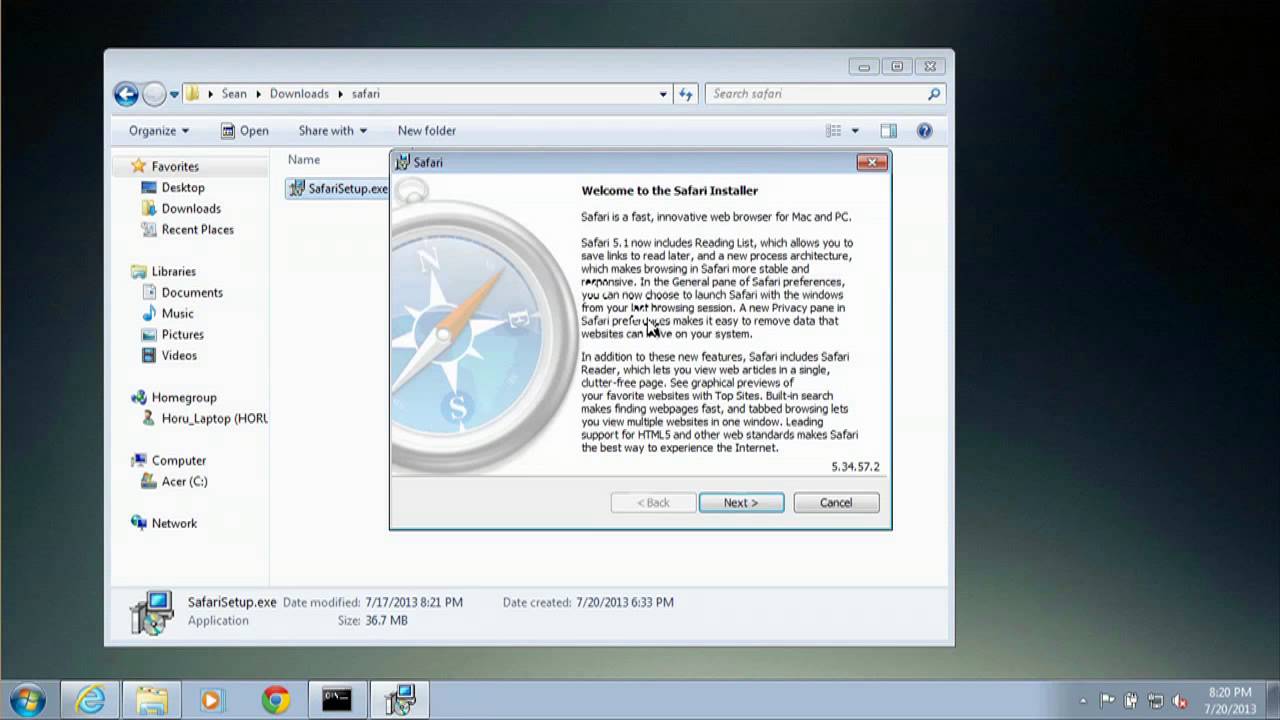Image resolution: width=1280 pixels, height=720 pixels.
Task: Click the Safari installer taskbar icon
Action: click(x=400, y=699)
